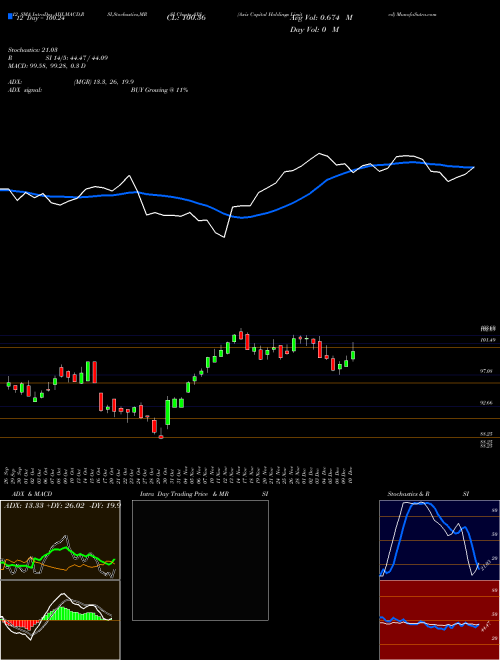This screenshot has height=660, width=500.
Task: Click the Stochastics & RSI panel heading
Action: tap(428, 494)
